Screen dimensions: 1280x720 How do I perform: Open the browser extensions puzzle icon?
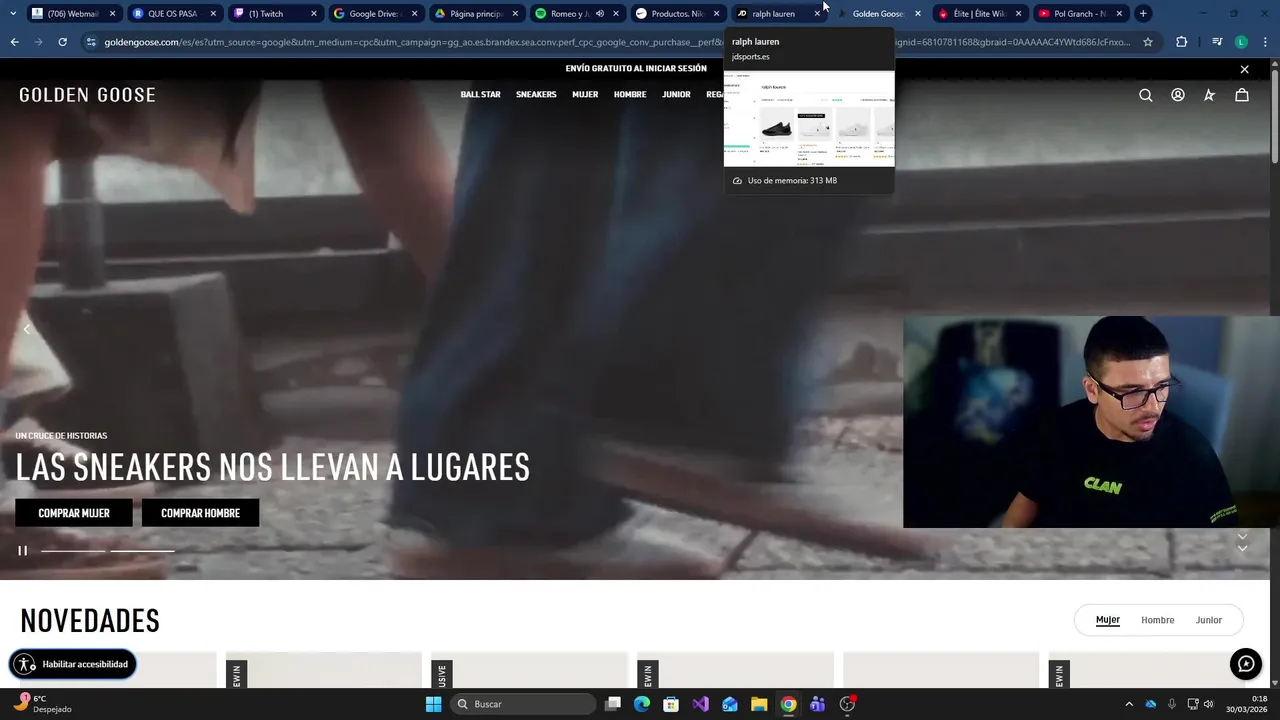click(x=1182, y=42)
